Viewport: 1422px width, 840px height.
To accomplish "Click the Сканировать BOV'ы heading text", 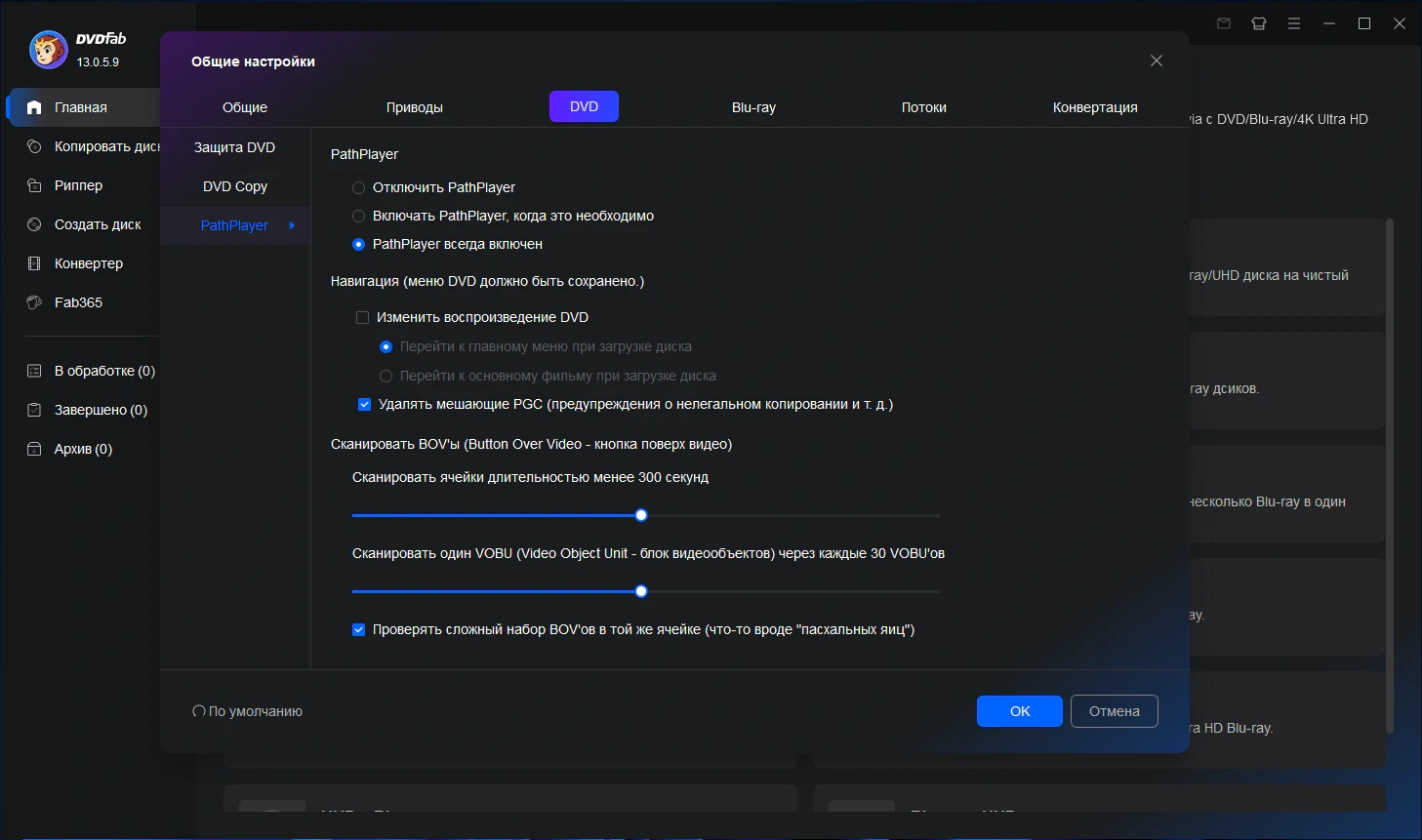I will [x=531, y=444].
